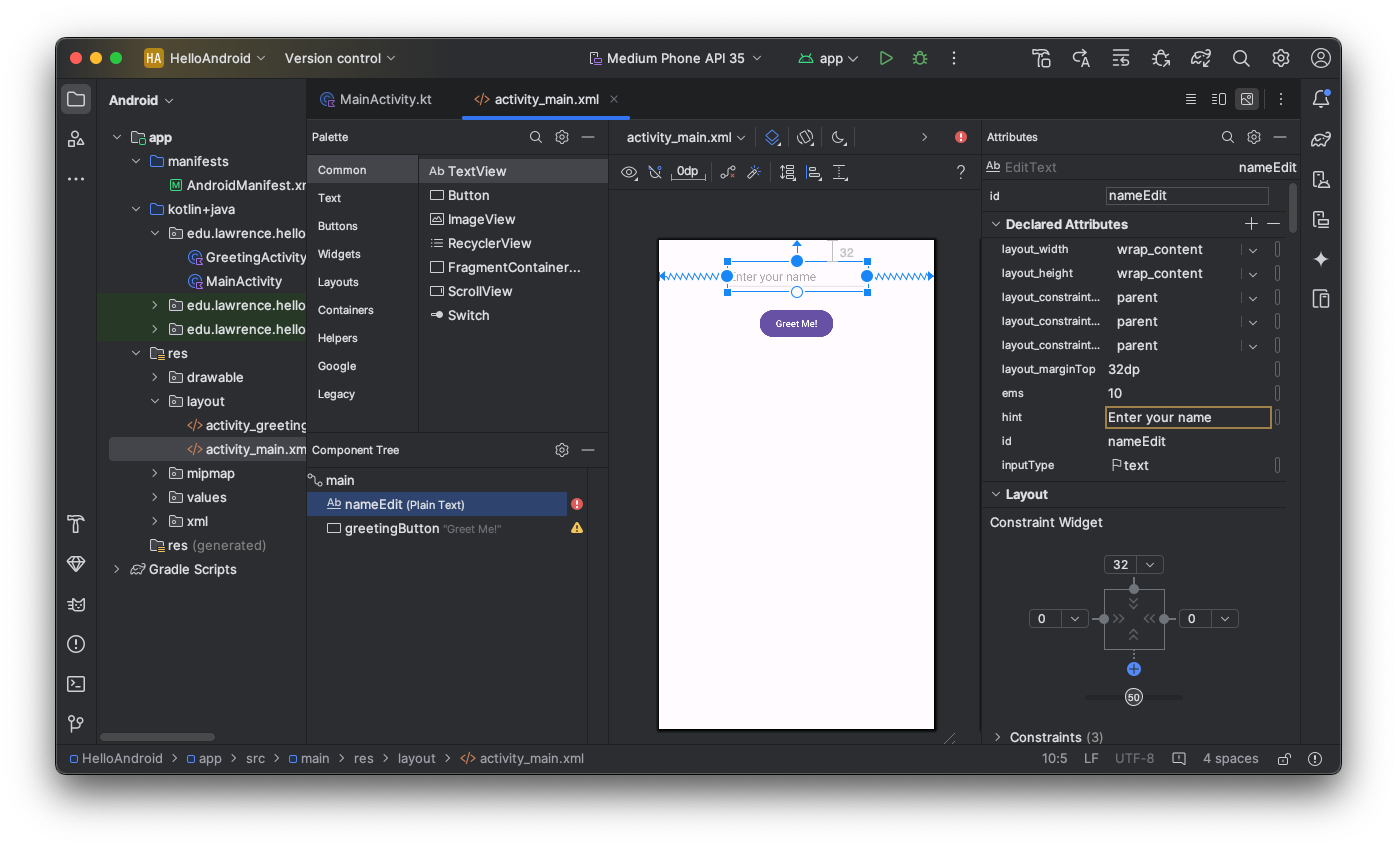The image size is (1397, 848).
Task: Switch editor to Split view mode
Action: [x=1218, y=99]
